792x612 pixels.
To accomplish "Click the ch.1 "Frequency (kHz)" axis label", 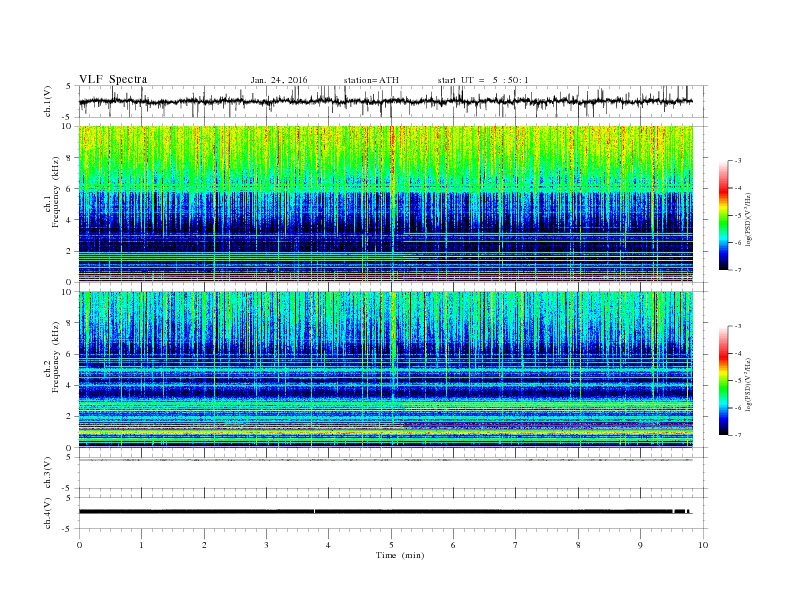I will click(56, 192).
